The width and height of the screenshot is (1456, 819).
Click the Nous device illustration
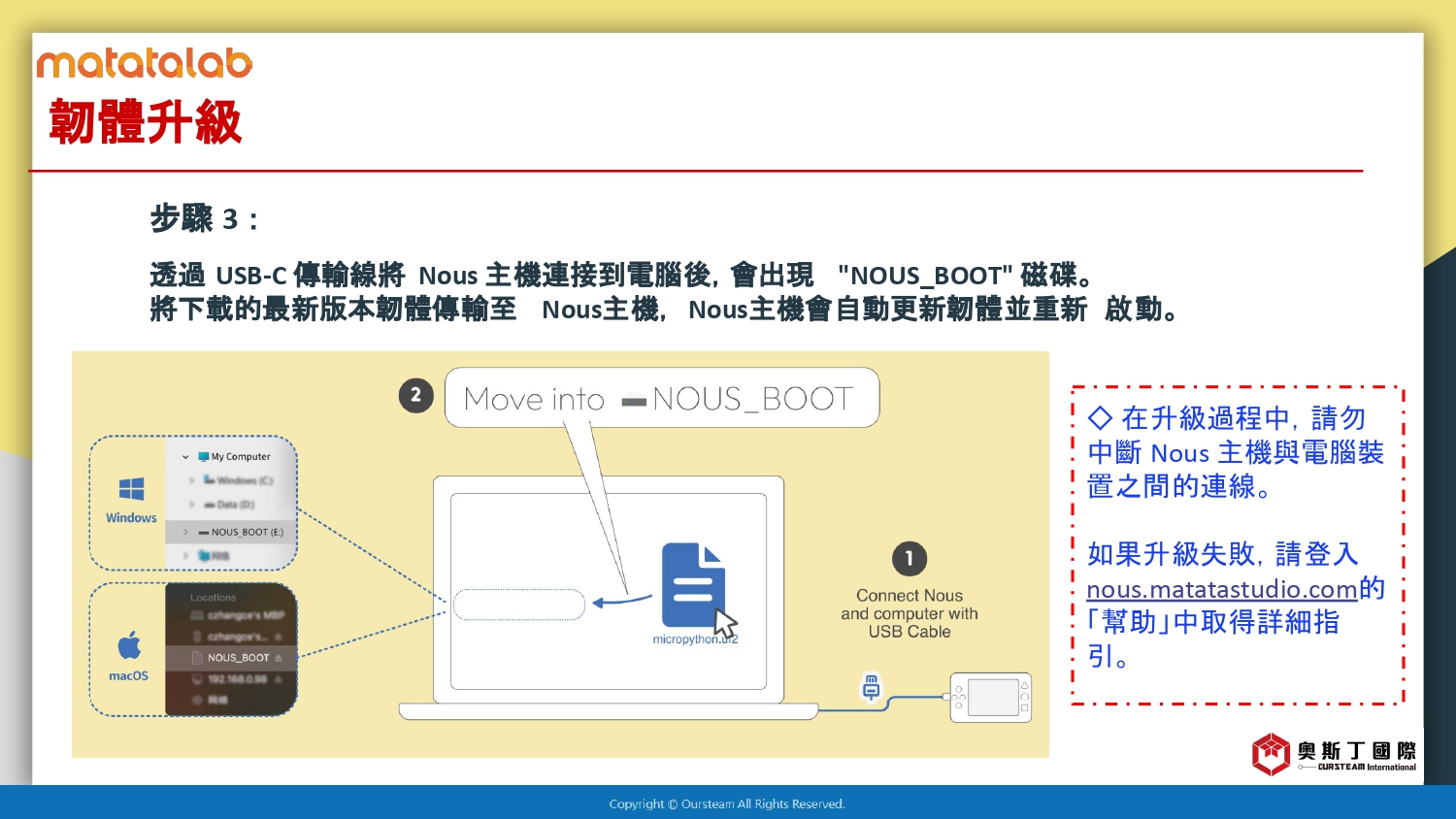pos(990,698)
